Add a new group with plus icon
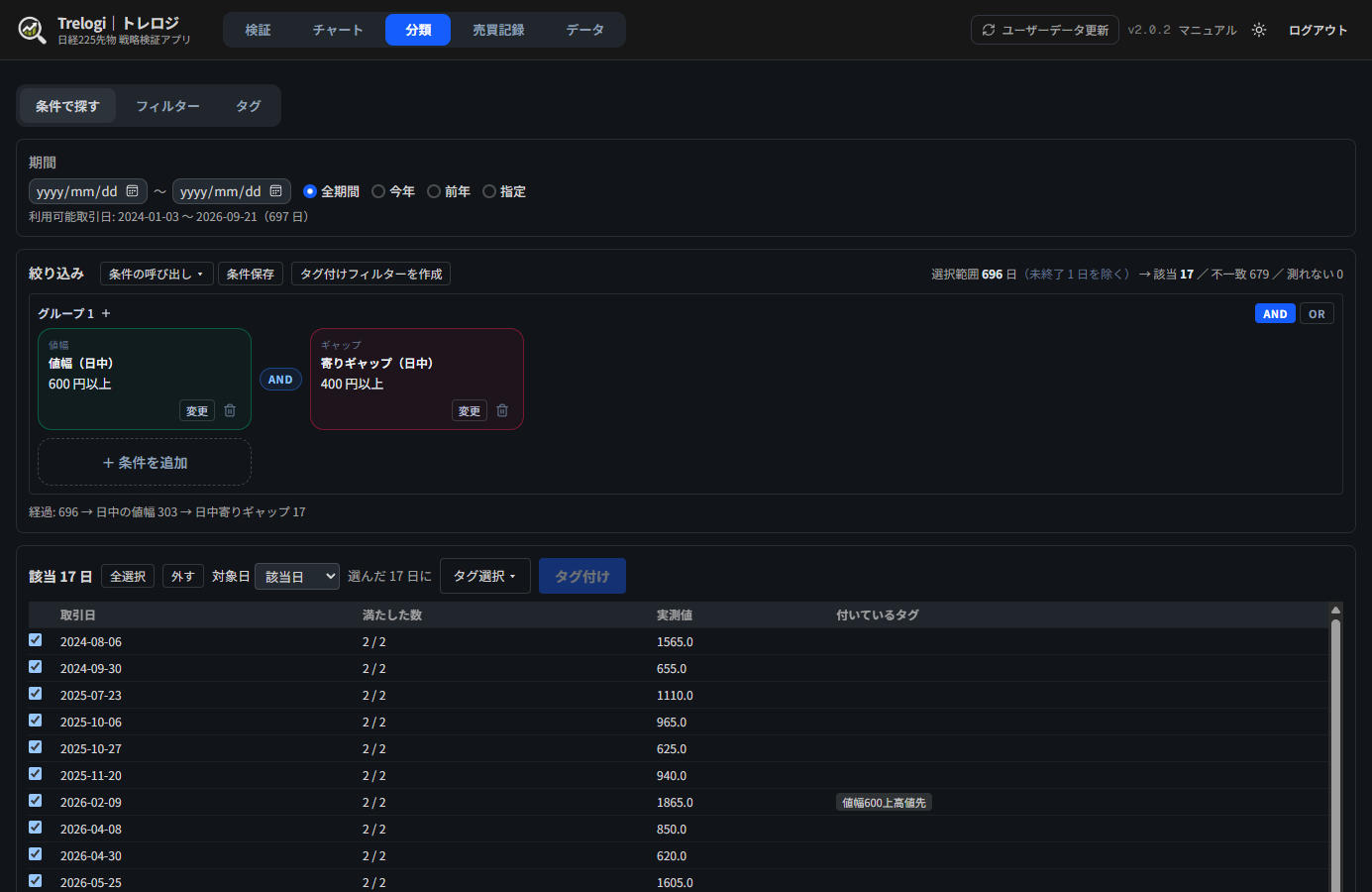 106,313
